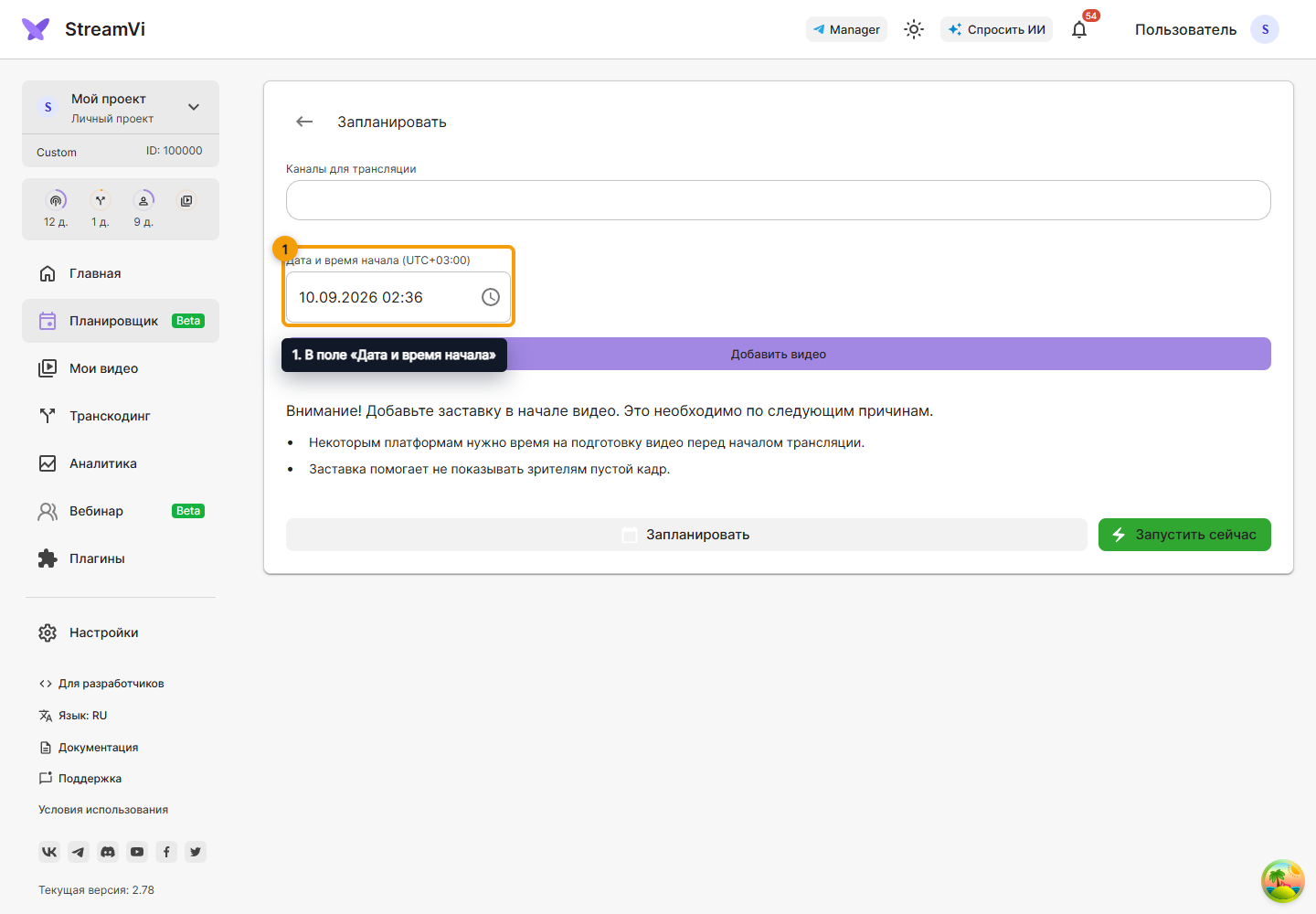This screenshot has width=1316, height=914.
Task: Open the round island widget in the corner
Action: [x=1283, y=881]
